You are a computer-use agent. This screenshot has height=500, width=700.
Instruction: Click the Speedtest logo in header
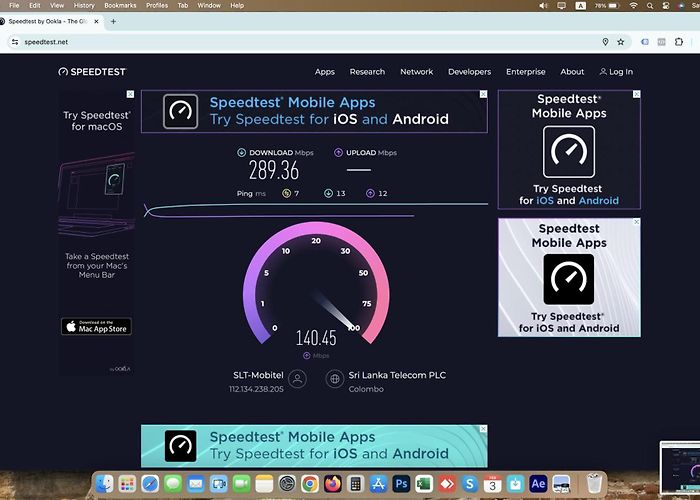tap(92, 72)
